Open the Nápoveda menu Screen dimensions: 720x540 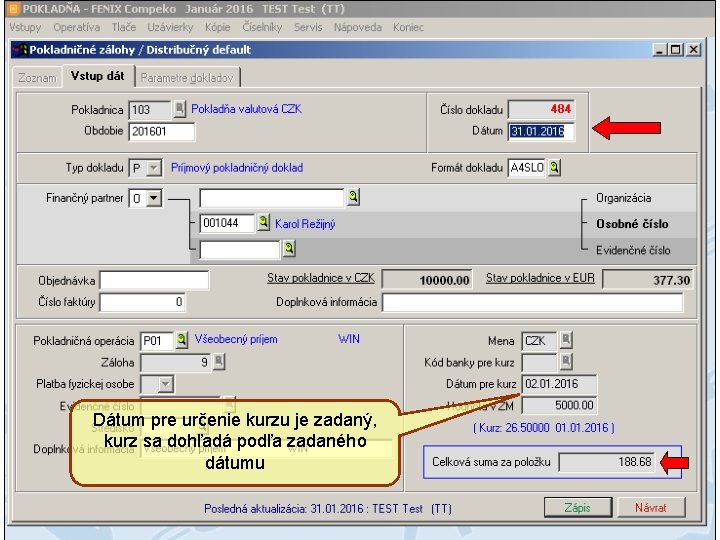point(358,28)
